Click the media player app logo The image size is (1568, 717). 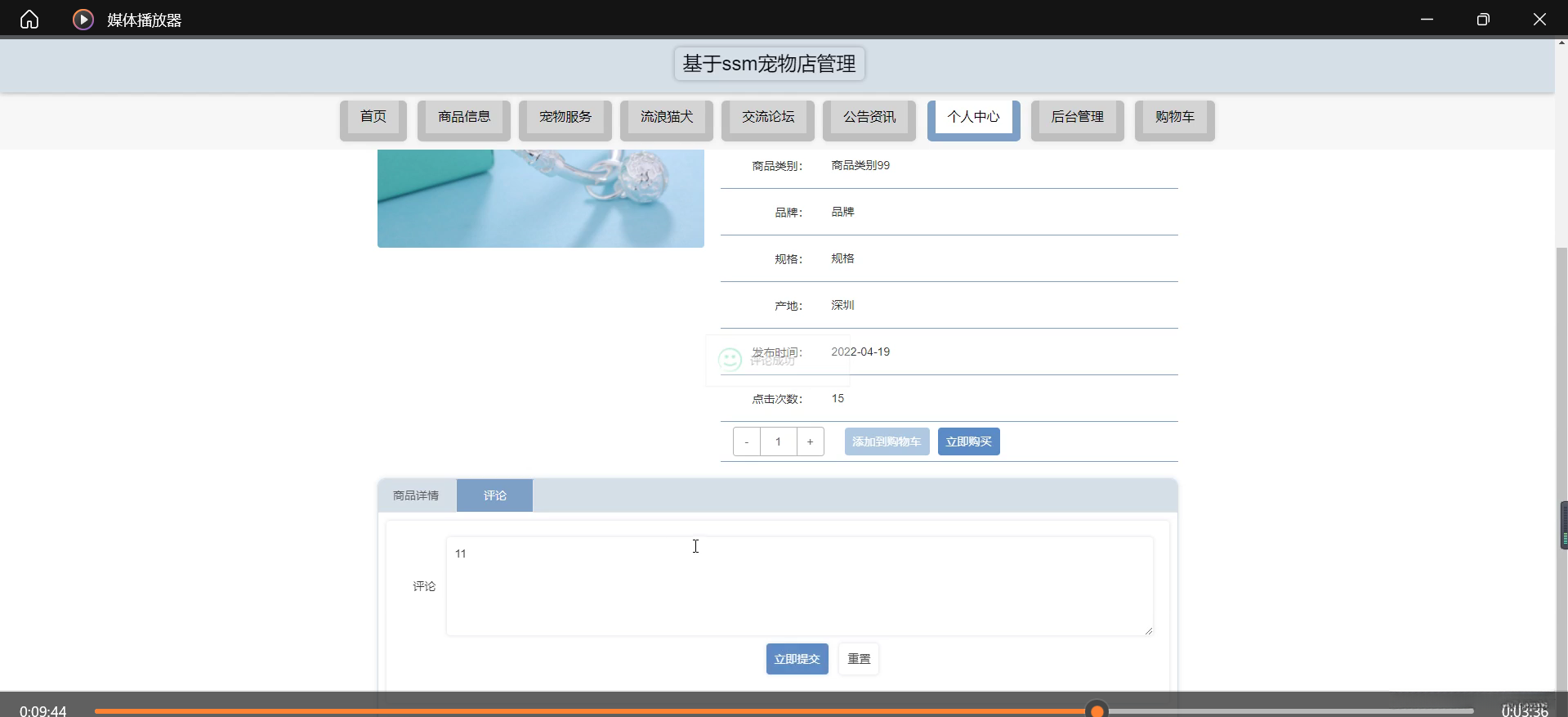coord(83,19)
